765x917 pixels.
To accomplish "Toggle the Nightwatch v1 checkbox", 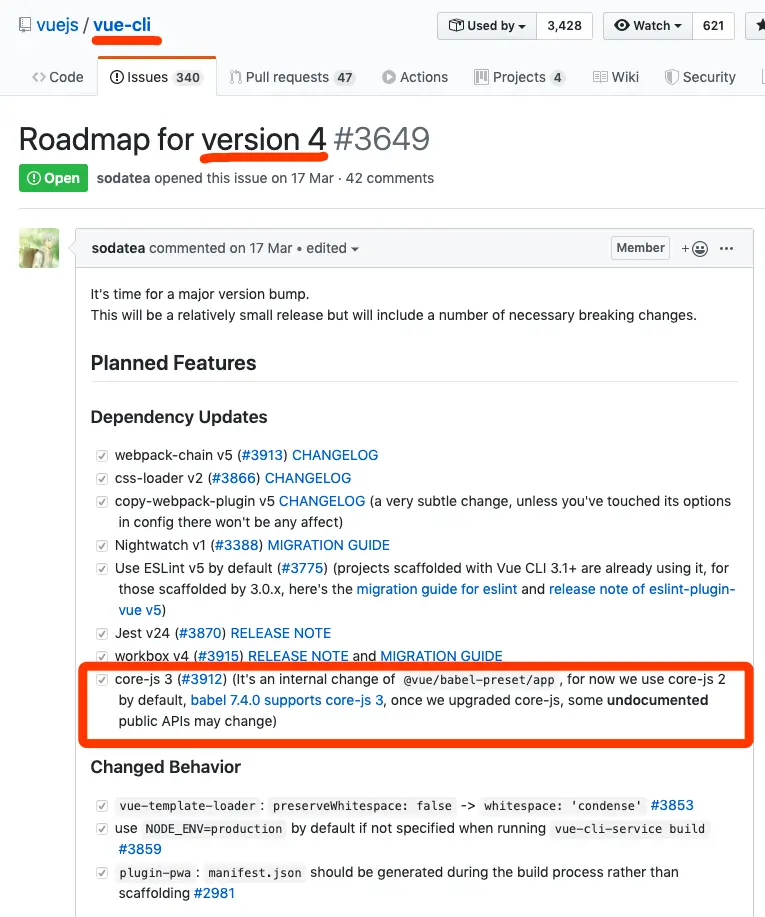I will pos(102,546).
